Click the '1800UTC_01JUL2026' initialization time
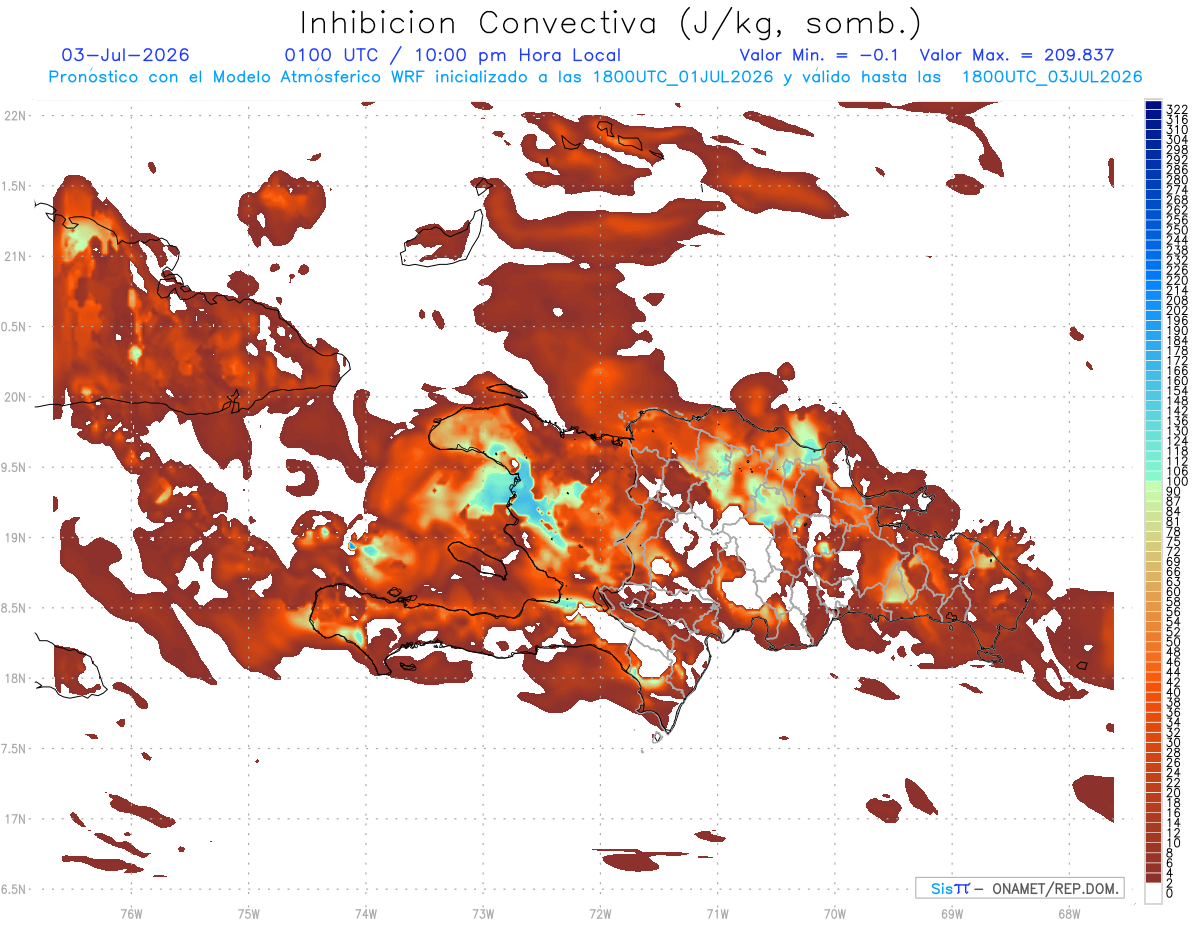This screenshot has width=1200, height=927. pyautogui.click(x=682, y=77)
